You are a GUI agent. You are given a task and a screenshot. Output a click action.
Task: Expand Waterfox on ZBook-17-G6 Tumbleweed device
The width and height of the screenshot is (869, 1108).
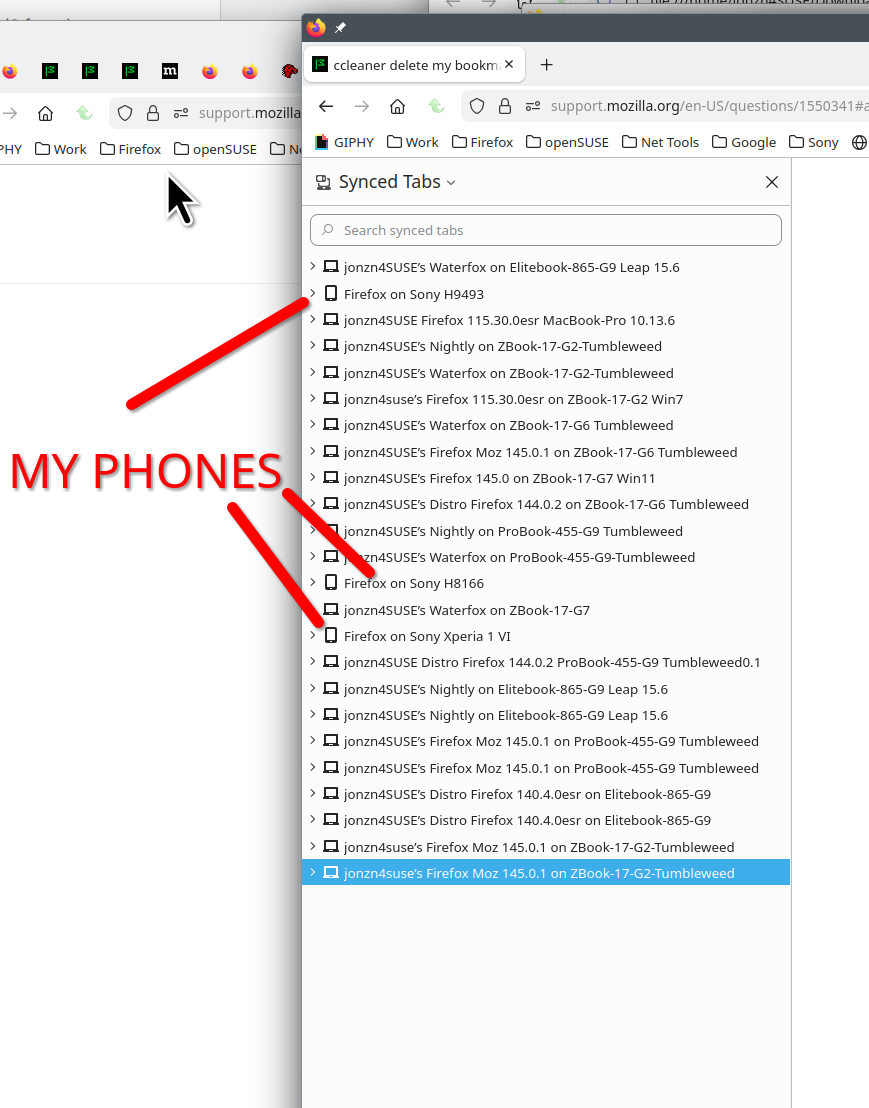pos(312,425)
